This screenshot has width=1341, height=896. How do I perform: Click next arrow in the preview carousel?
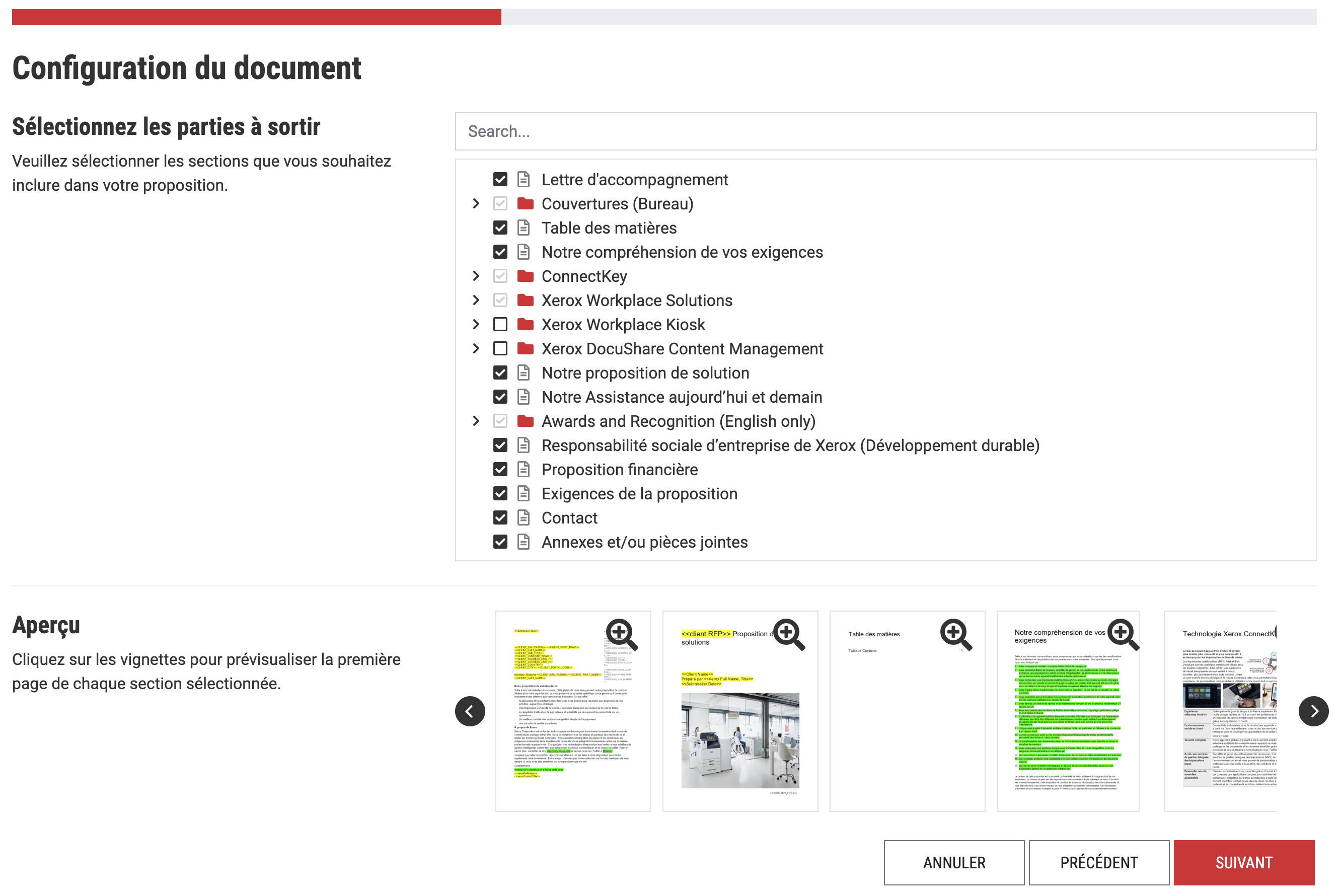tap(1313, 711)
